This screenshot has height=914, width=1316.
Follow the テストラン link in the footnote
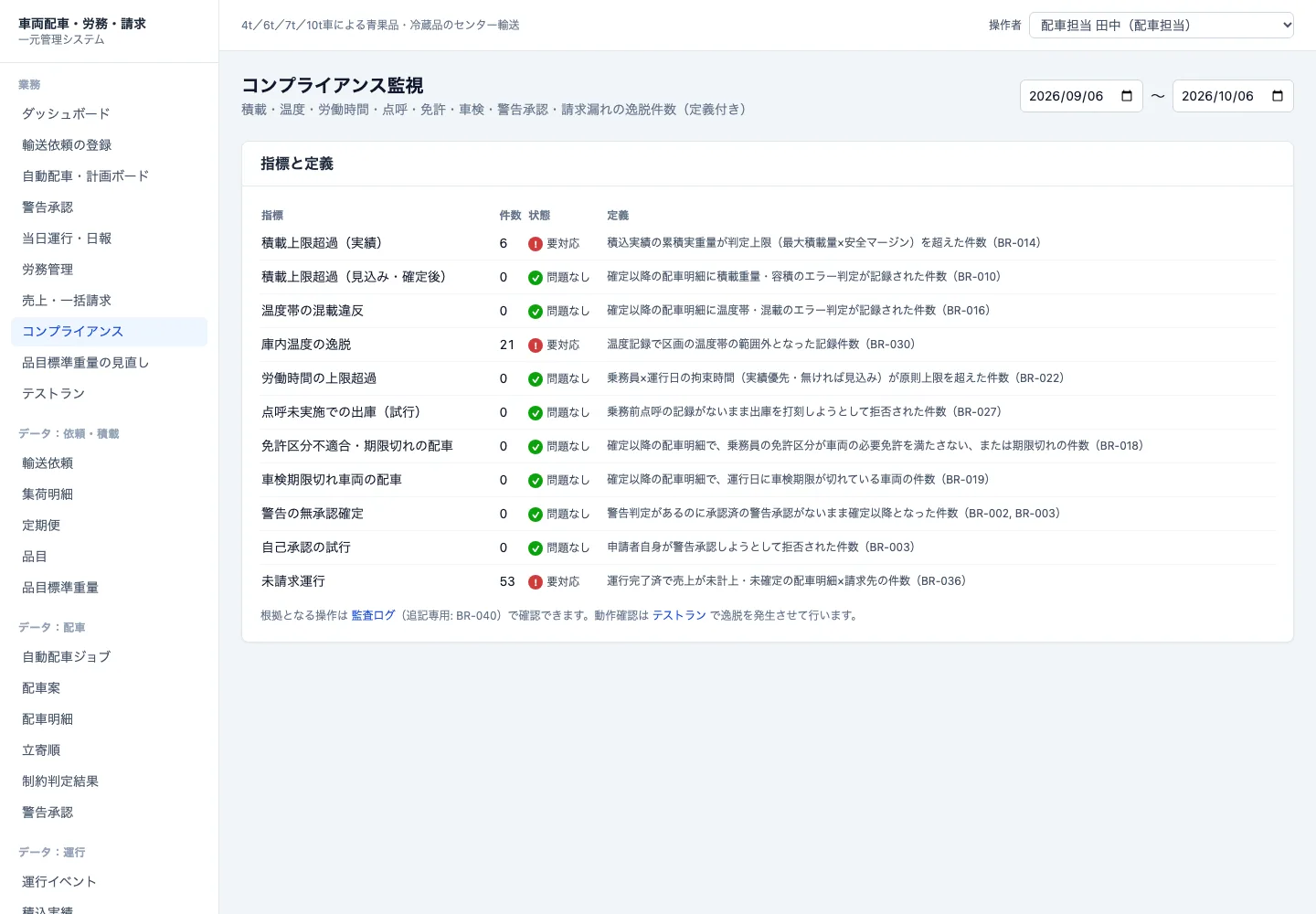679,615
